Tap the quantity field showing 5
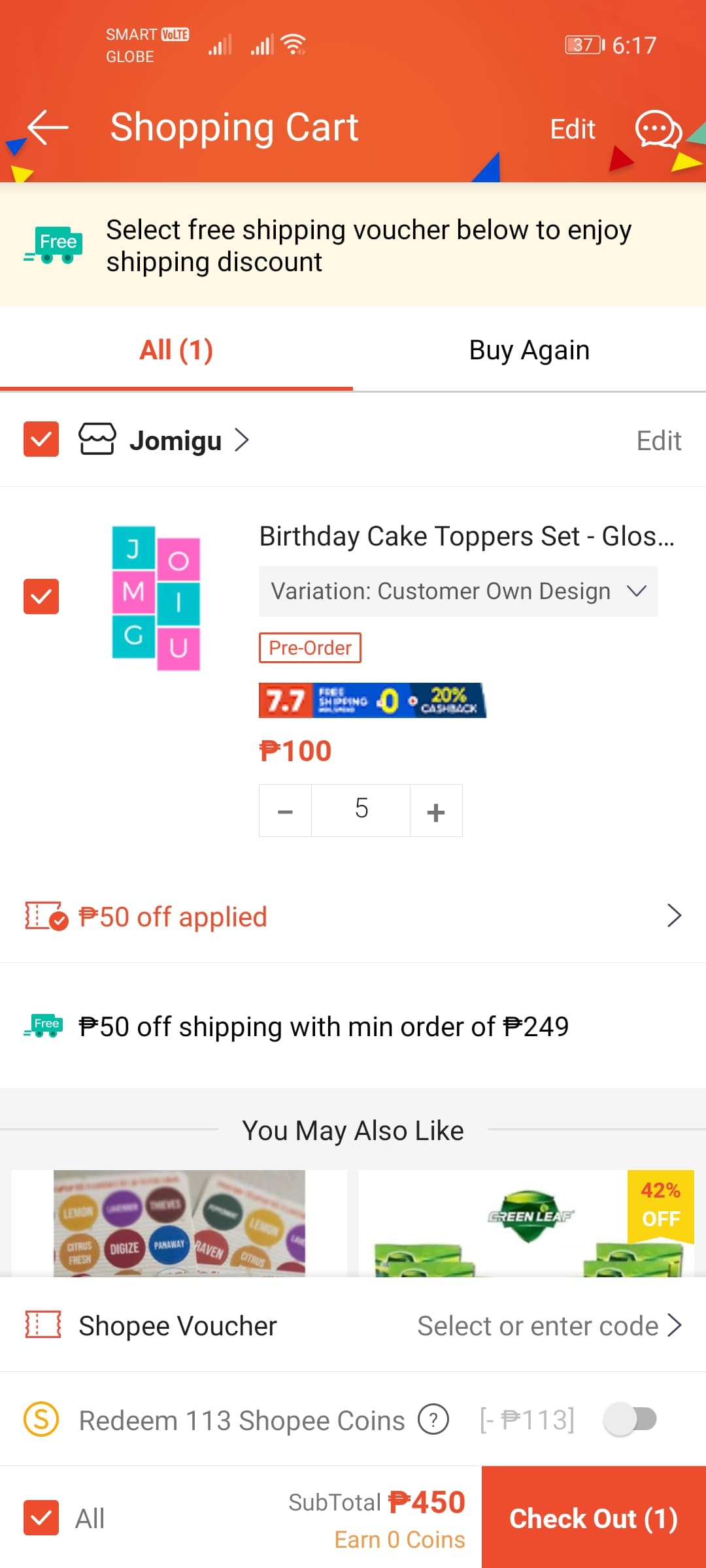 coord(361,811)
